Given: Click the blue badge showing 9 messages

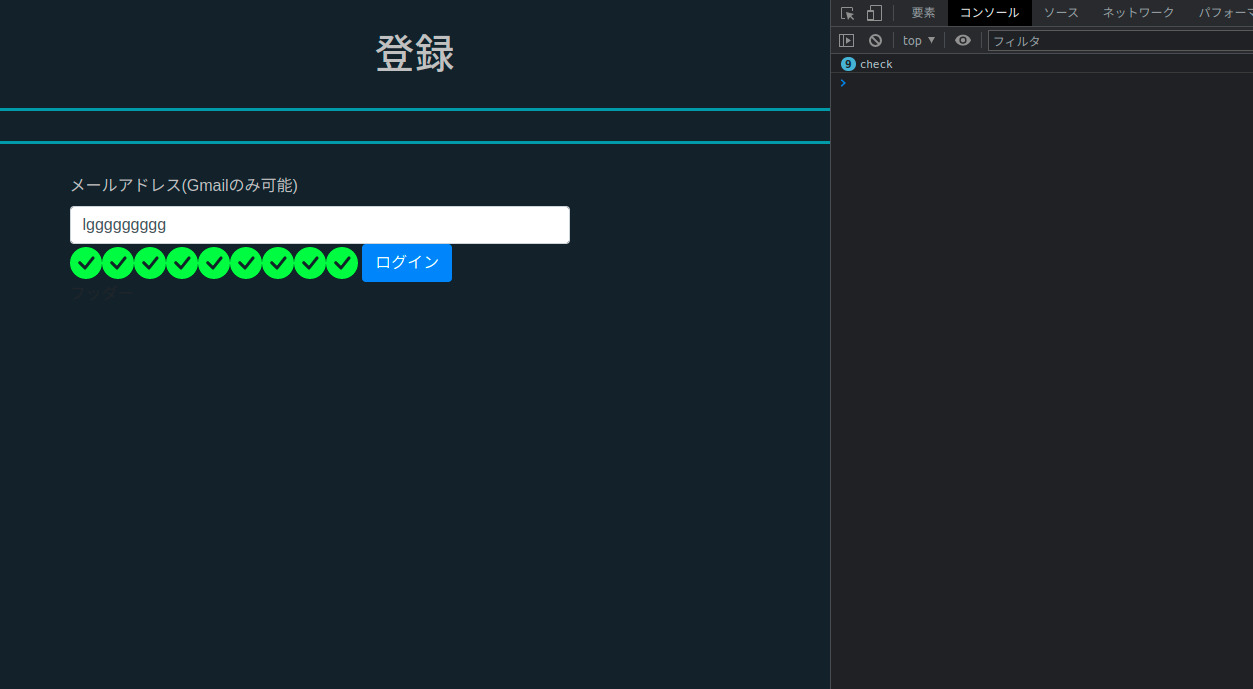Looking at the screenshot, I should [x=847, y=63].
